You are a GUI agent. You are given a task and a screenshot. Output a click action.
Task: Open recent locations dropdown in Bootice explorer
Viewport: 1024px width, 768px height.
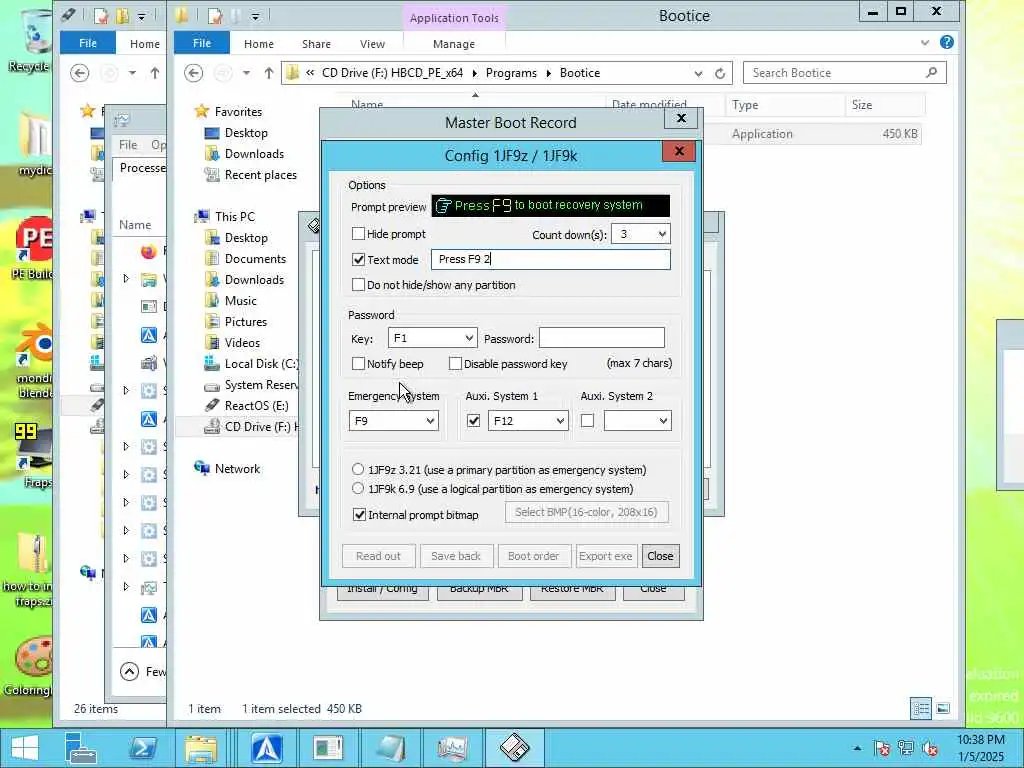[246, 73]
